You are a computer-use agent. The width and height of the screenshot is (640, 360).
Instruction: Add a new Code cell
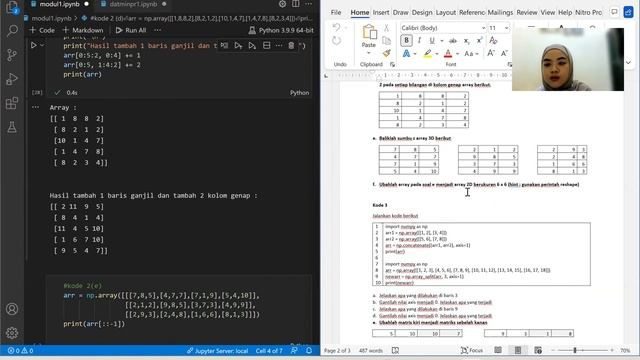pyautogui.click(x=42, y=30)
